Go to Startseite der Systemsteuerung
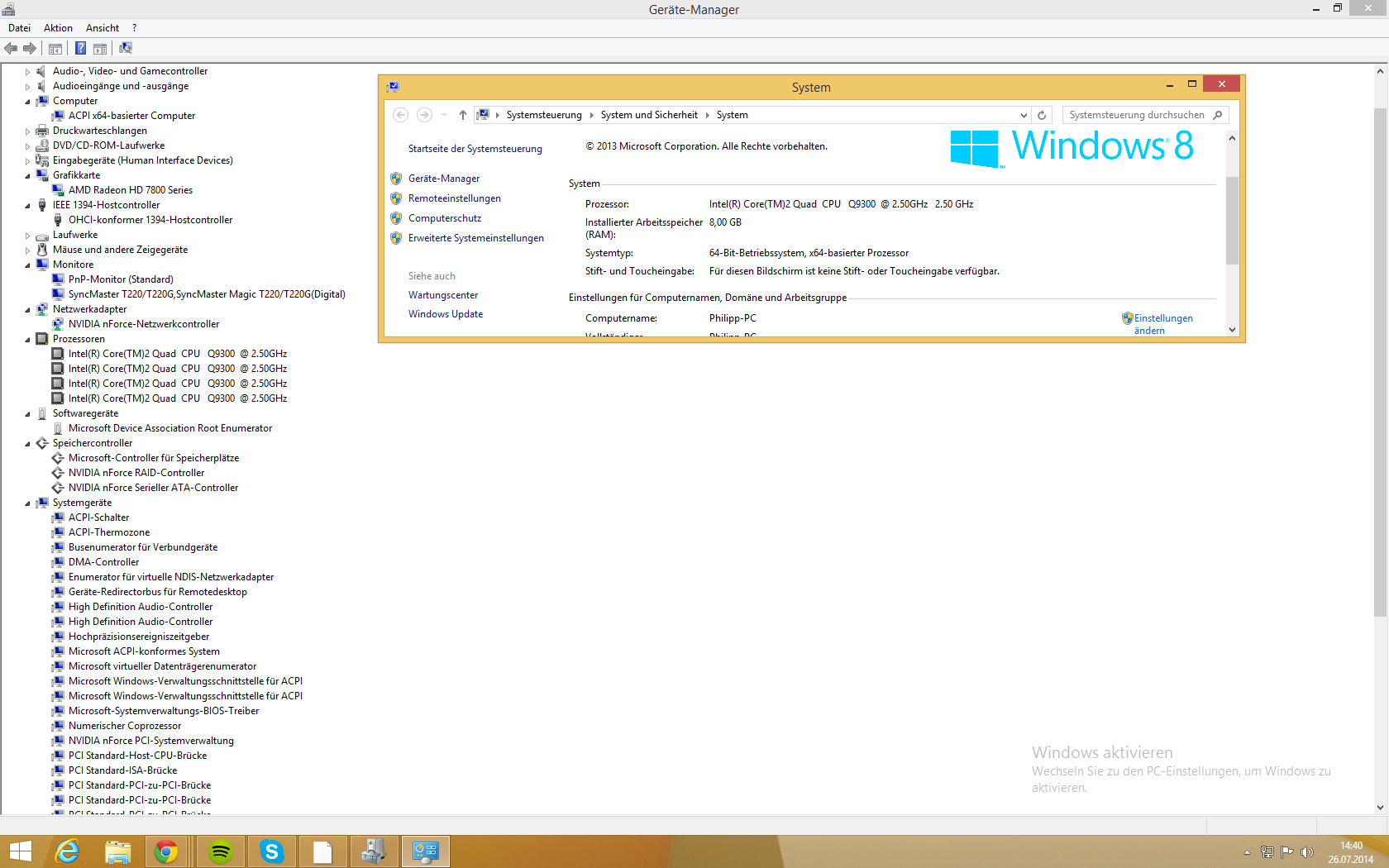 (475, 149)
